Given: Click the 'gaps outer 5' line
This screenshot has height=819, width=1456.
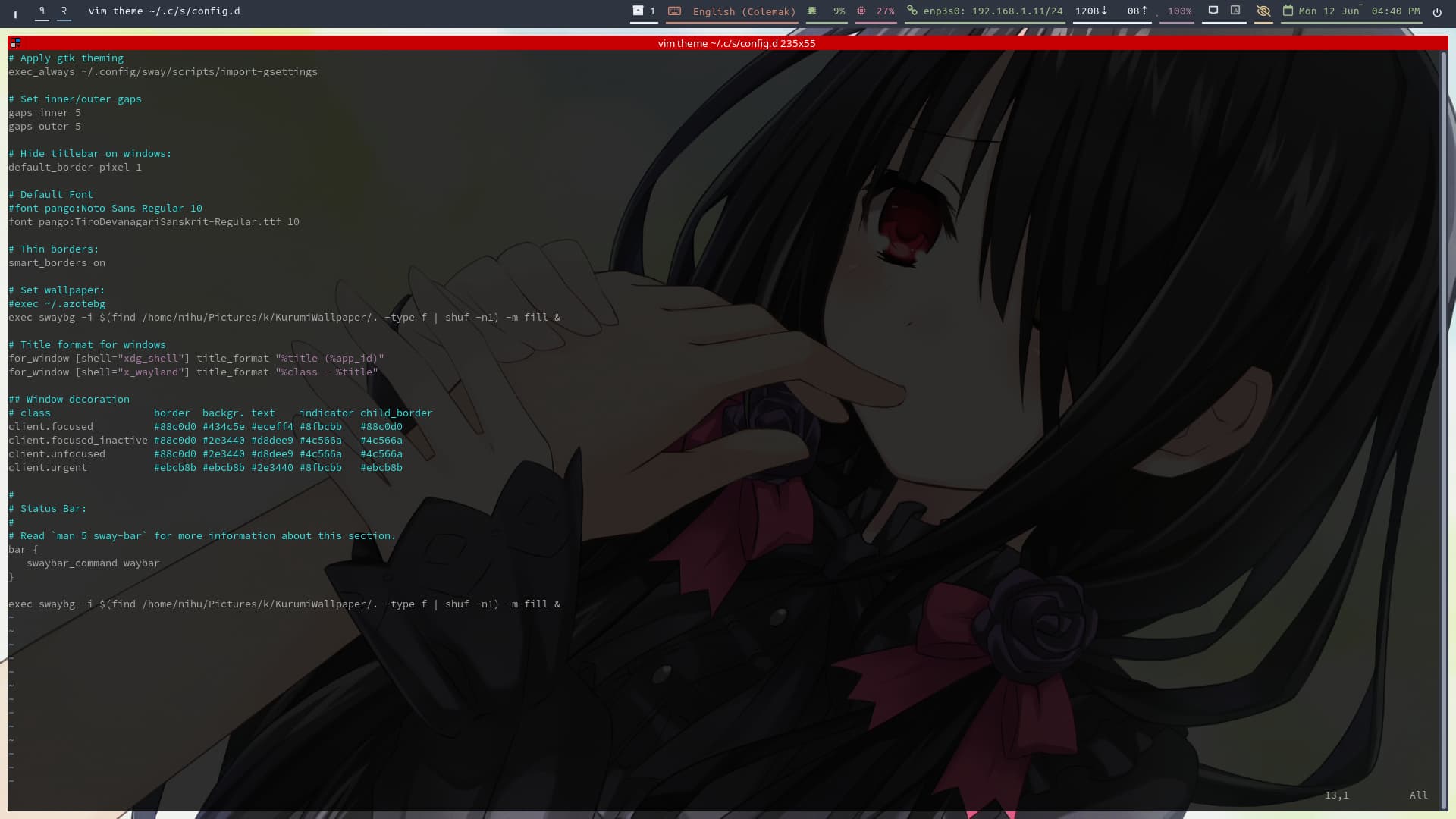Looking at the screenshot, I should [45, 127].
